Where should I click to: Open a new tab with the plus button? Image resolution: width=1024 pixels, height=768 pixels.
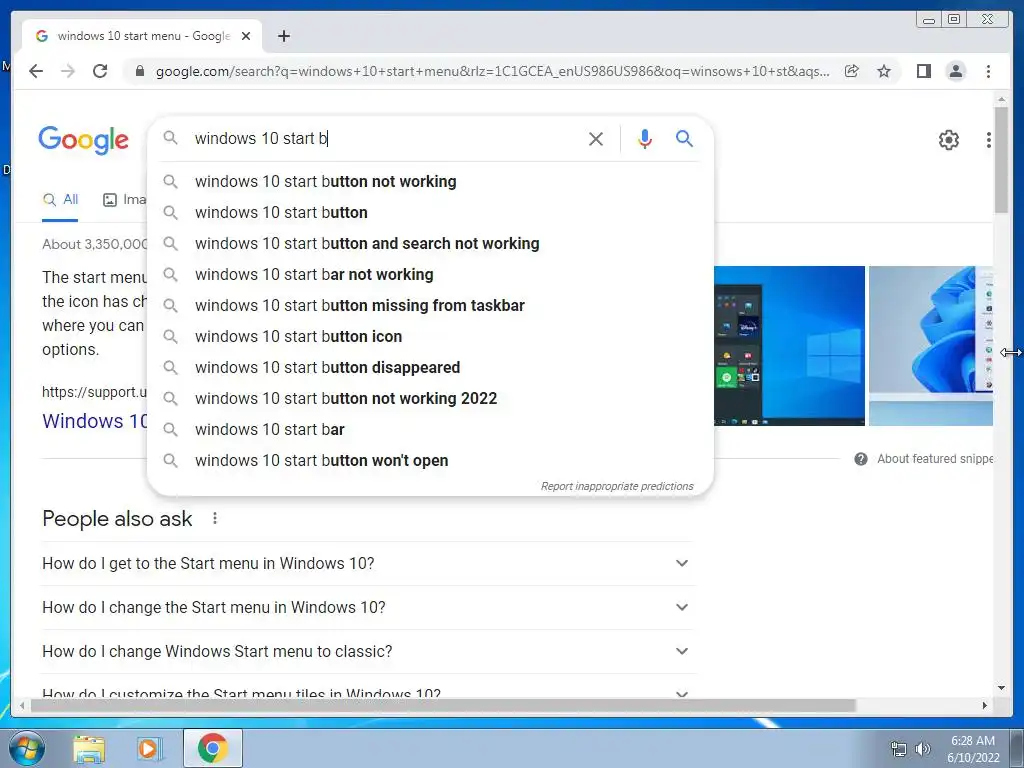[283, 36]
